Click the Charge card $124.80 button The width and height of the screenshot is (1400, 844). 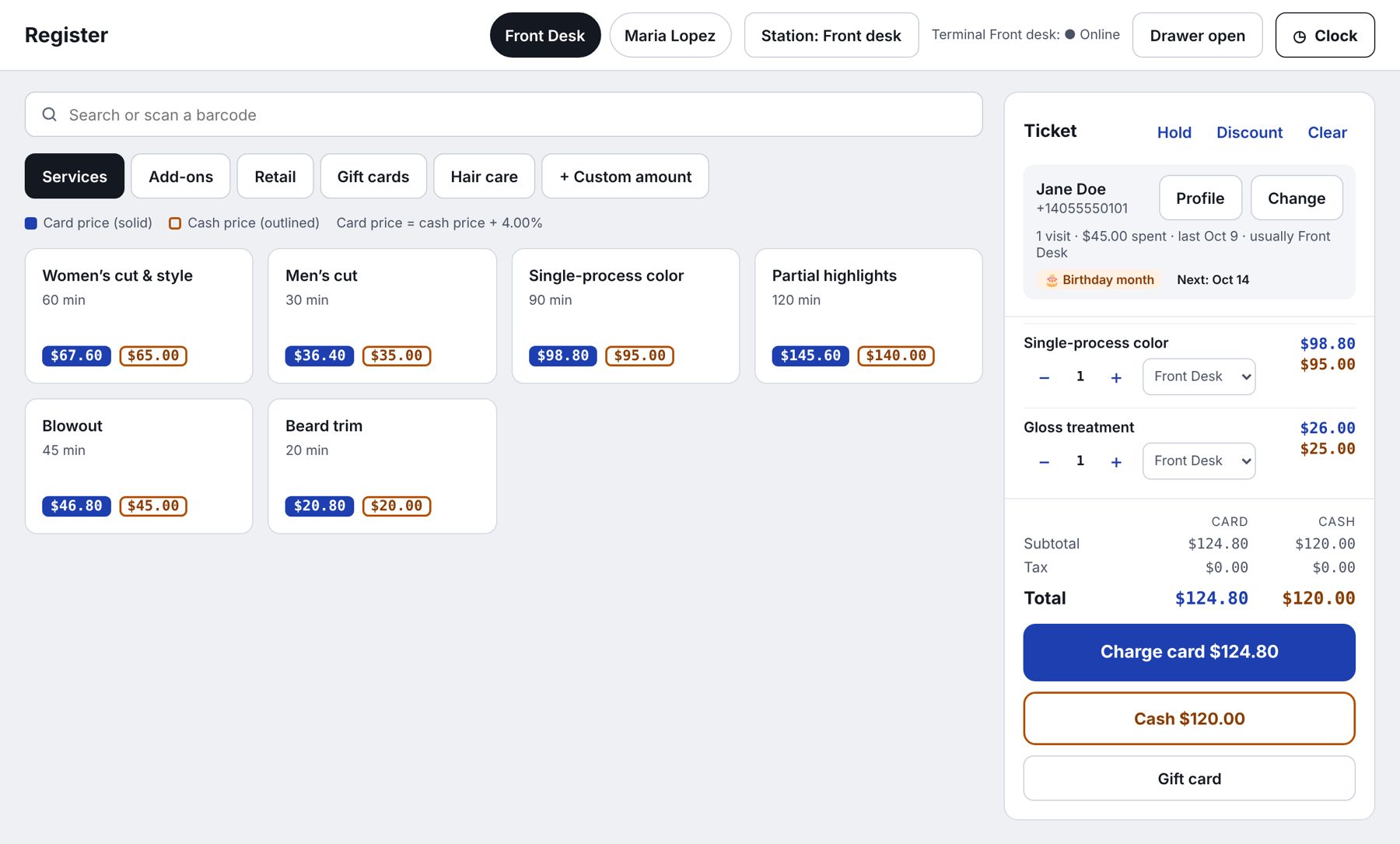[1189, 652]
